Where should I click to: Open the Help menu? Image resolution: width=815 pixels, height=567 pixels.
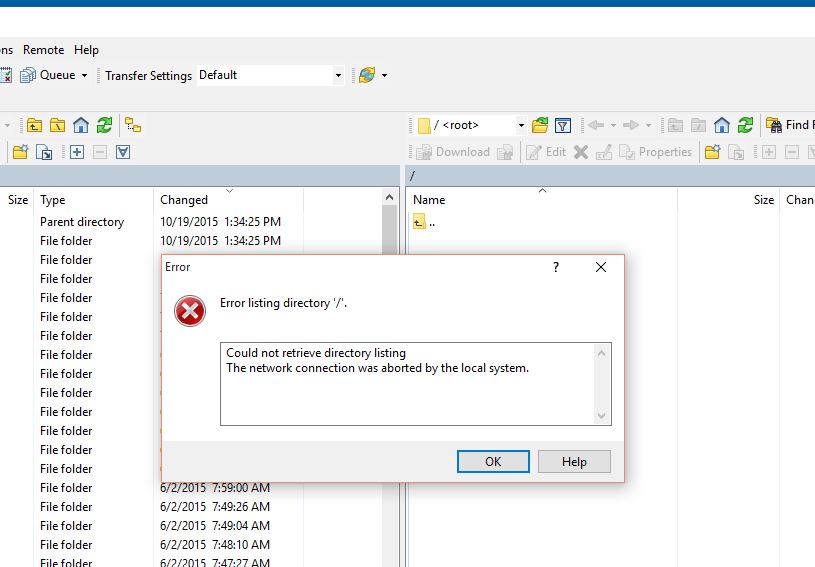click(87, 50)
